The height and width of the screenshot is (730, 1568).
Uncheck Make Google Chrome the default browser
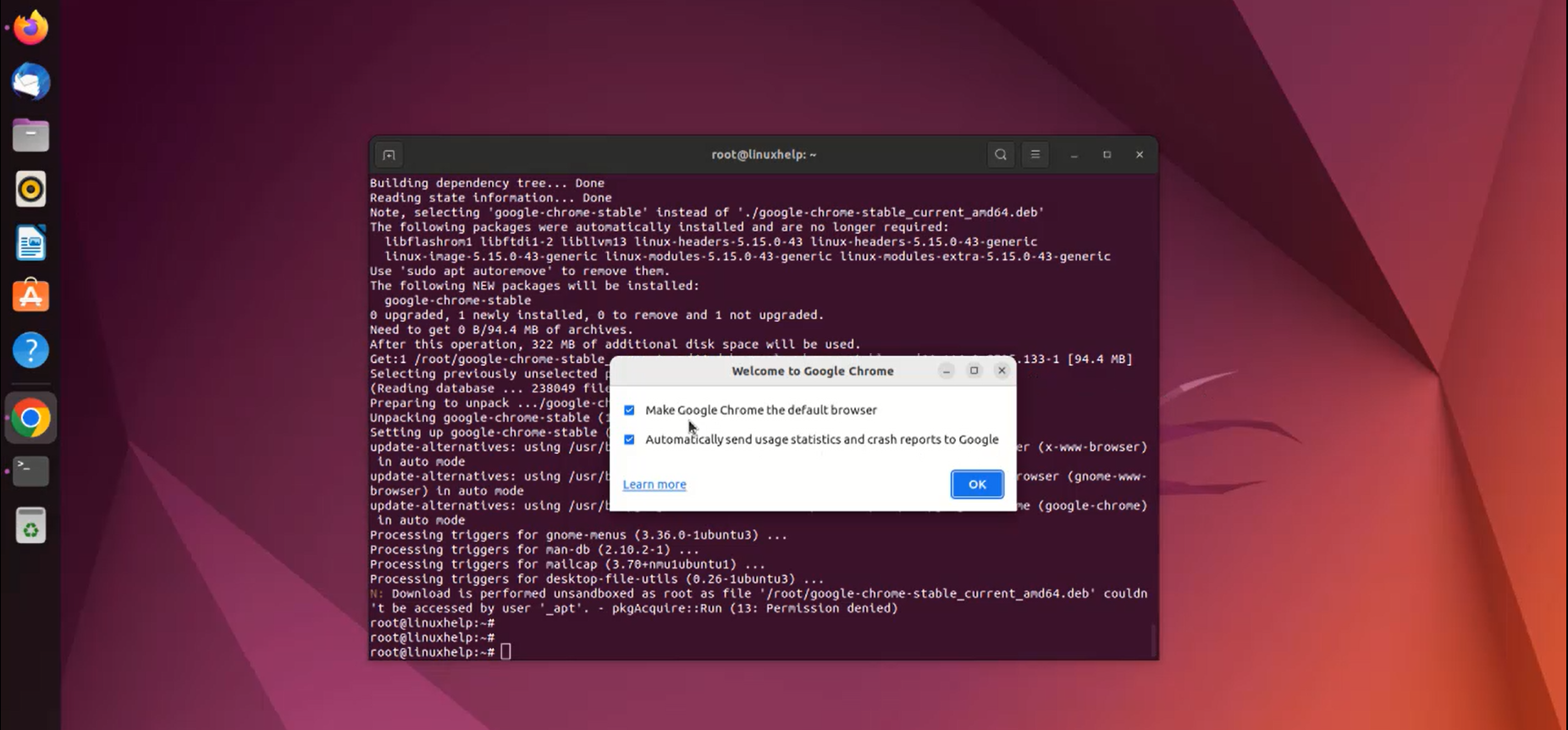tap(629, 410)
